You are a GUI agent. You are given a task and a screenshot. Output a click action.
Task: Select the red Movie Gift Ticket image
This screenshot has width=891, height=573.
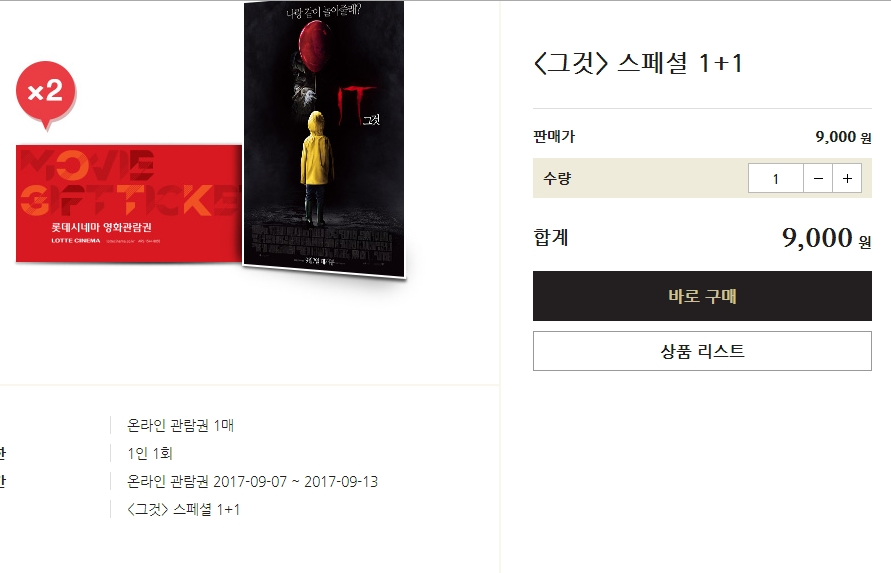(x=129, y=204)
